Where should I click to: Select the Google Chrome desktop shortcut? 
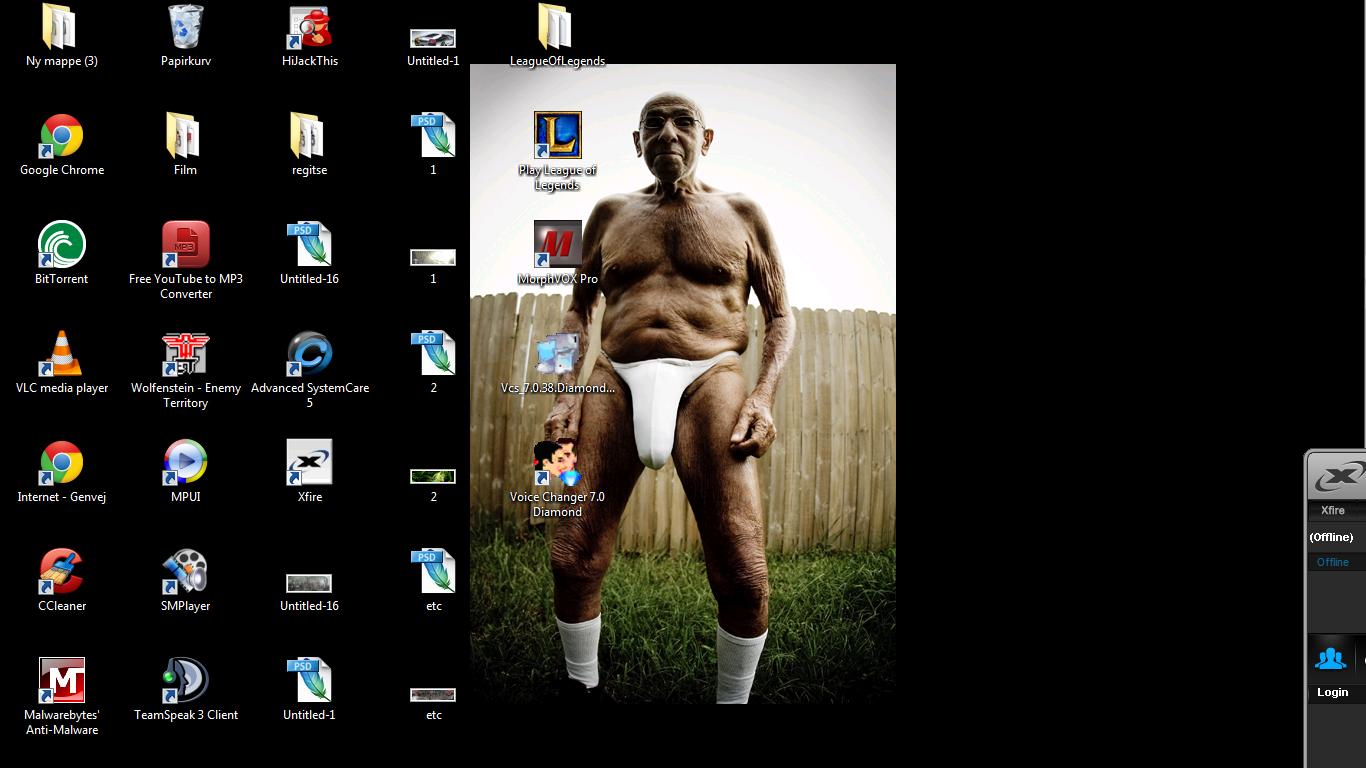coord(62,137)
